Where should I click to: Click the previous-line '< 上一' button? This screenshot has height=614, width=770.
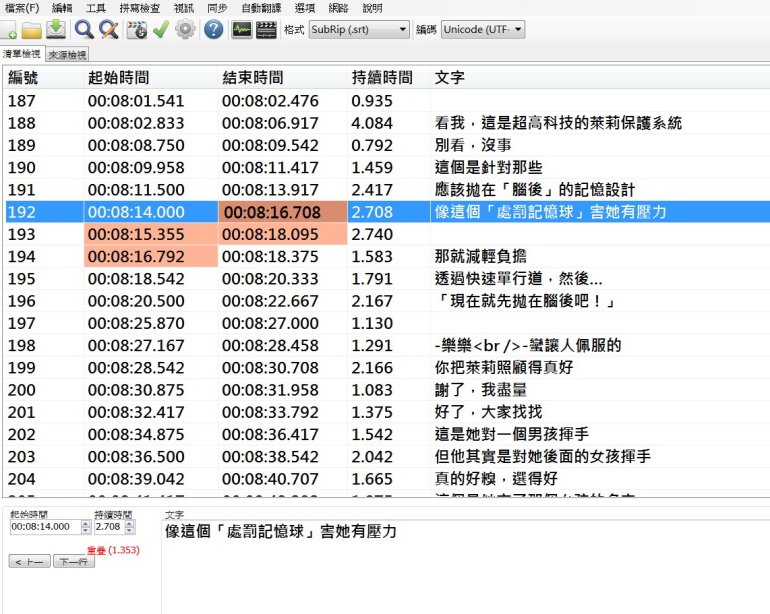pos(29,561)
